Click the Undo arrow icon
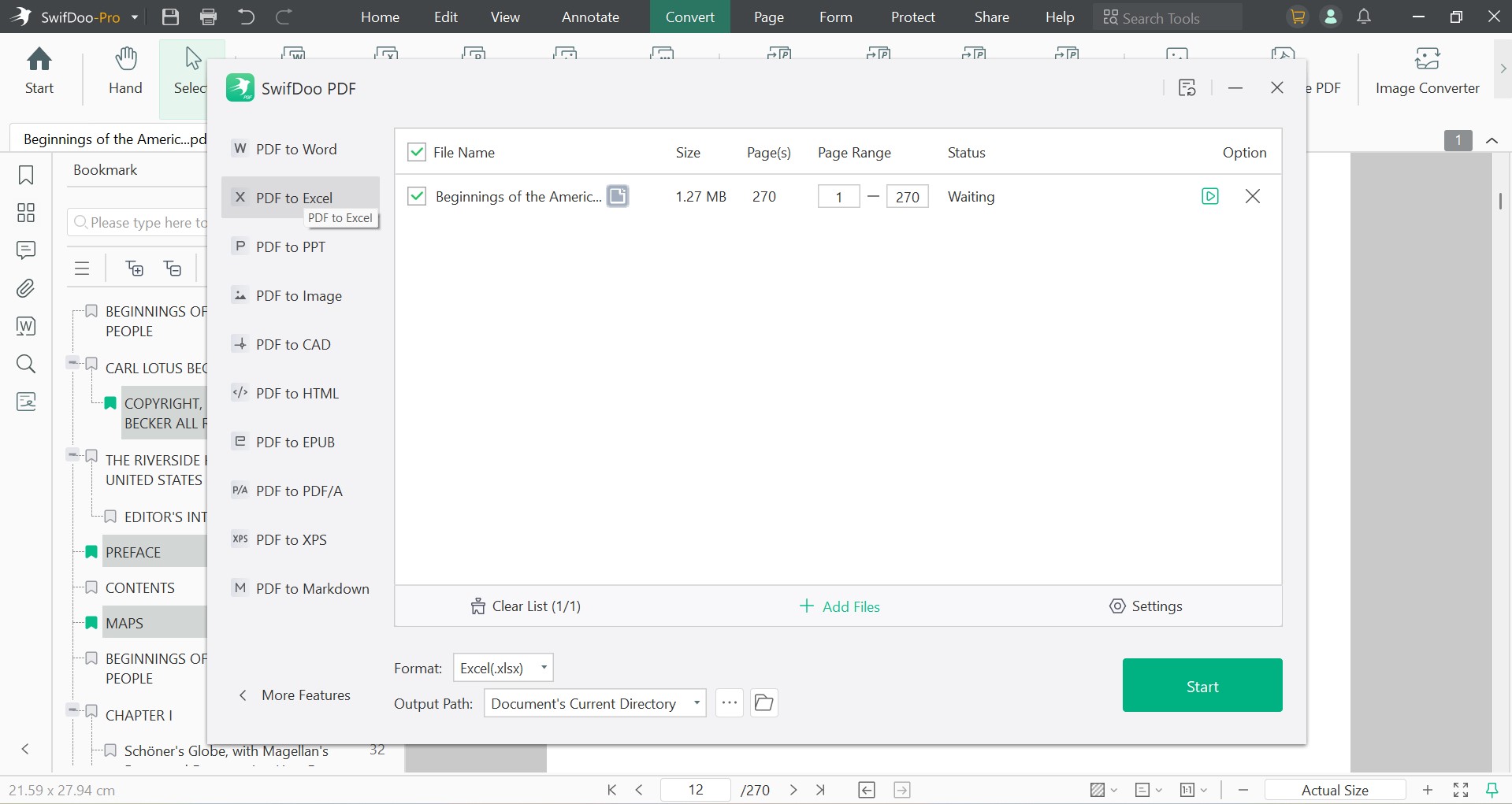Screen dimensions: 1512x804 pyautogui.click(x=247, y=17)
